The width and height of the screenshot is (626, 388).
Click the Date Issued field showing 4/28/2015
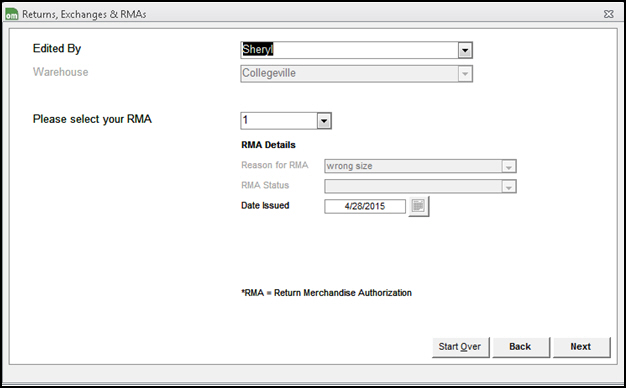[365, 206]
